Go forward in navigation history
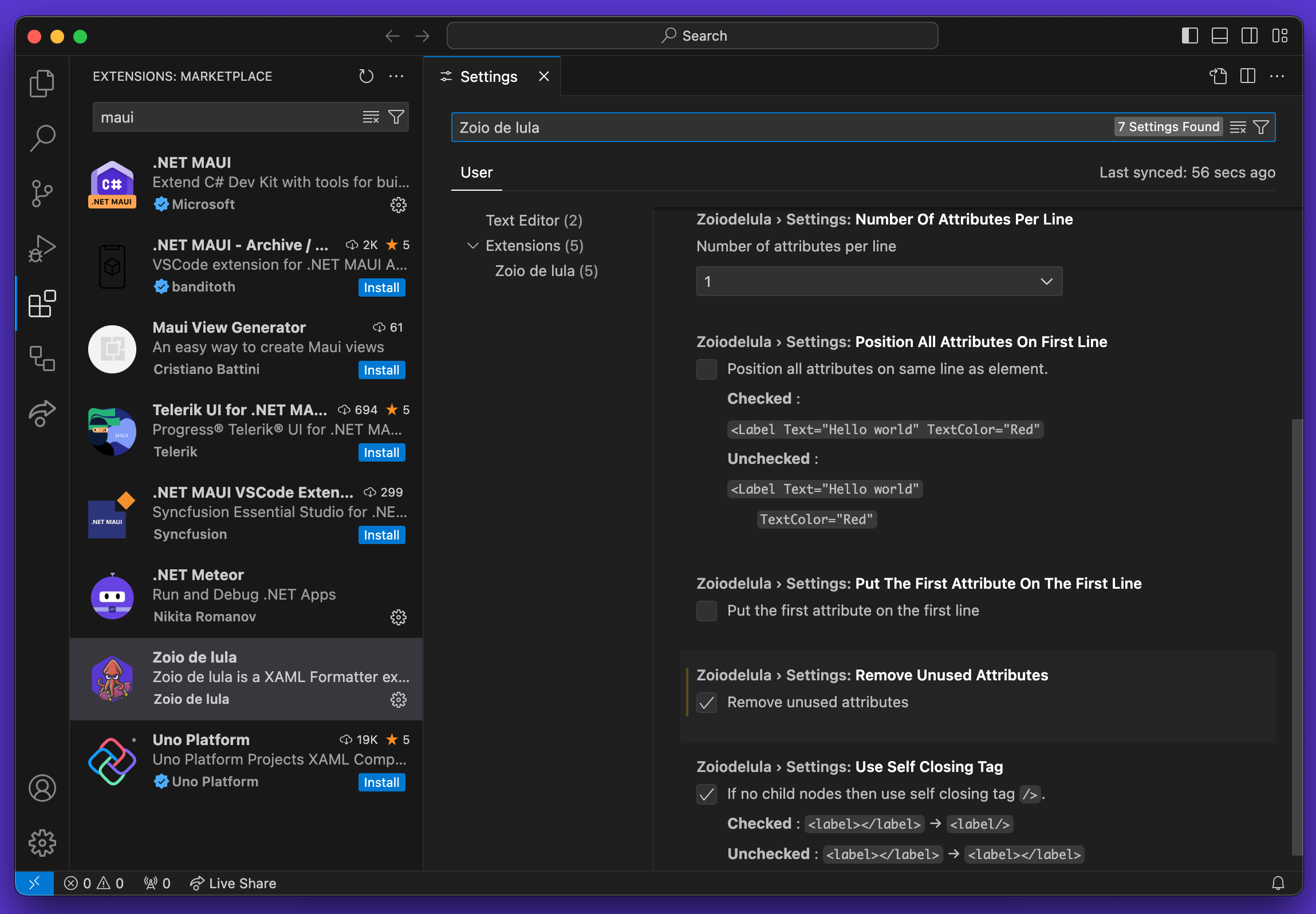 coord(423,36)
